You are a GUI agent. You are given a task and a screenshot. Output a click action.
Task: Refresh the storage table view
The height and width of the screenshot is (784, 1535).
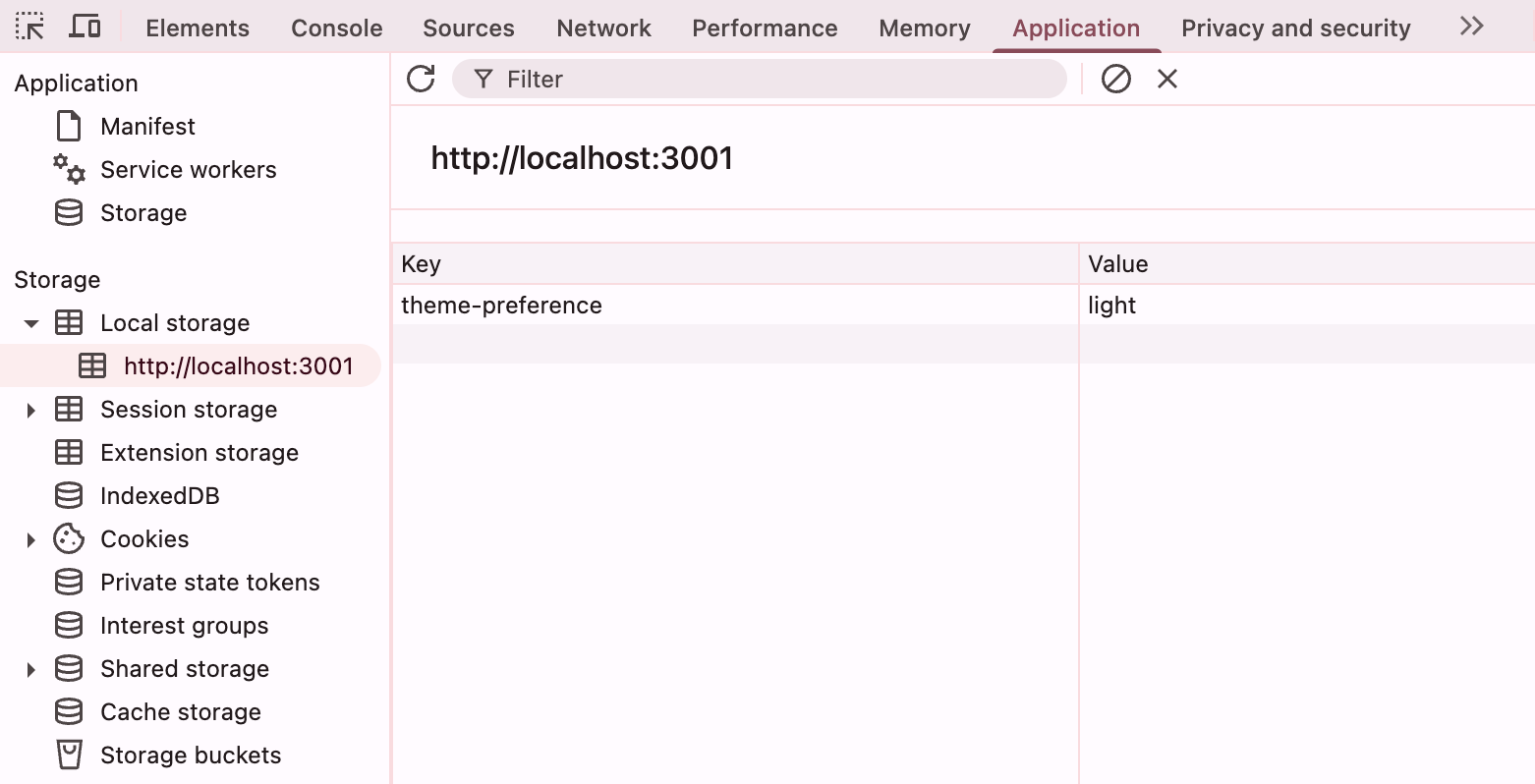(421, 79)
